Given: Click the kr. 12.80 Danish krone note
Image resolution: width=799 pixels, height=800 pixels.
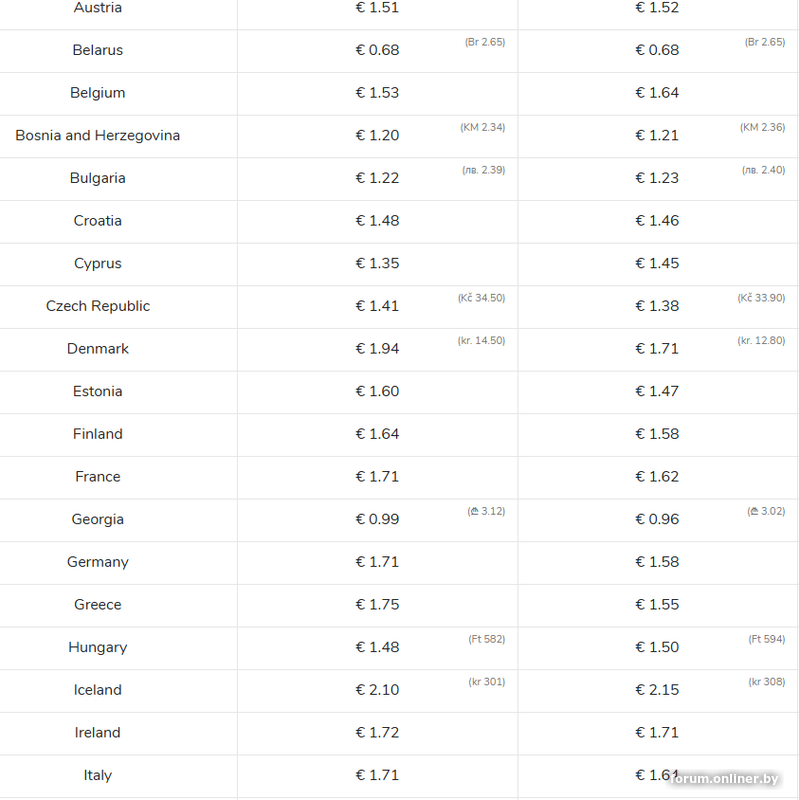Looking at the screenshot, I should pos(761,341).
